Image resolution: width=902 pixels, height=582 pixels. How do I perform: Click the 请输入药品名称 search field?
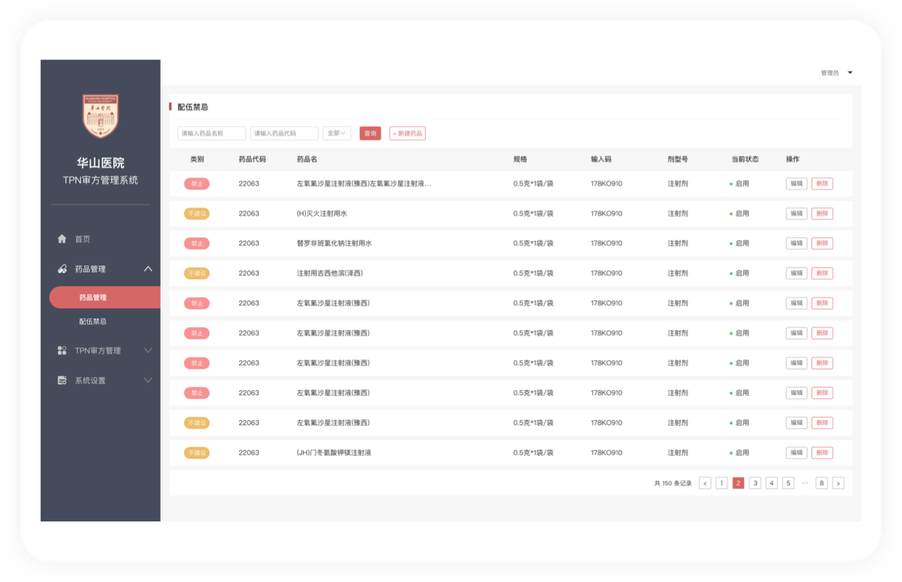[x=211, y=133]
